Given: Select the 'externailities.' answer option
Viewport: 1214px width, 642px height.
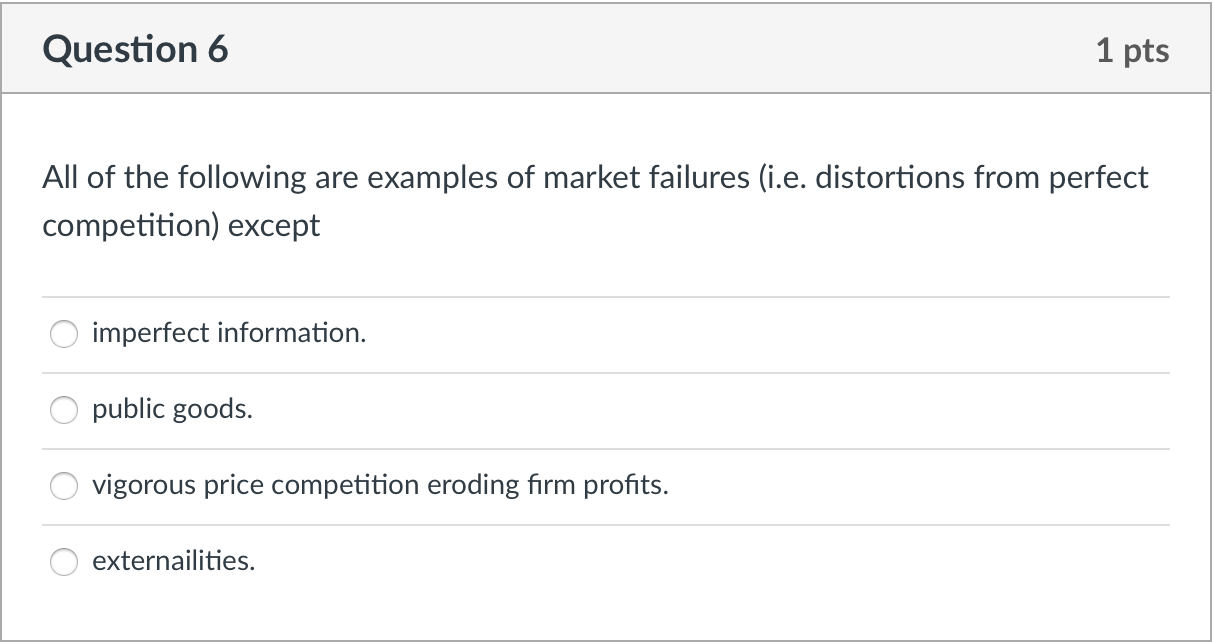Looking at the screenshot, I should pos(63,562).
